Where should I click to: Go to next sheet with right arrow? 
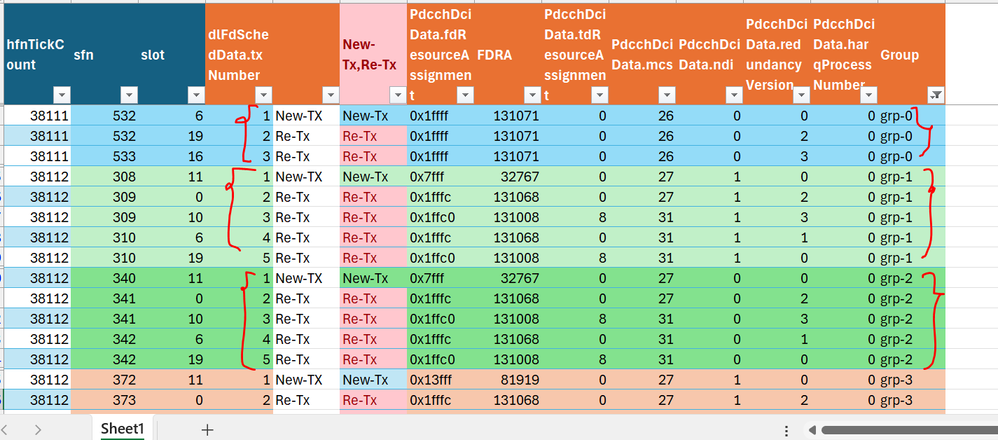point(38,430)
